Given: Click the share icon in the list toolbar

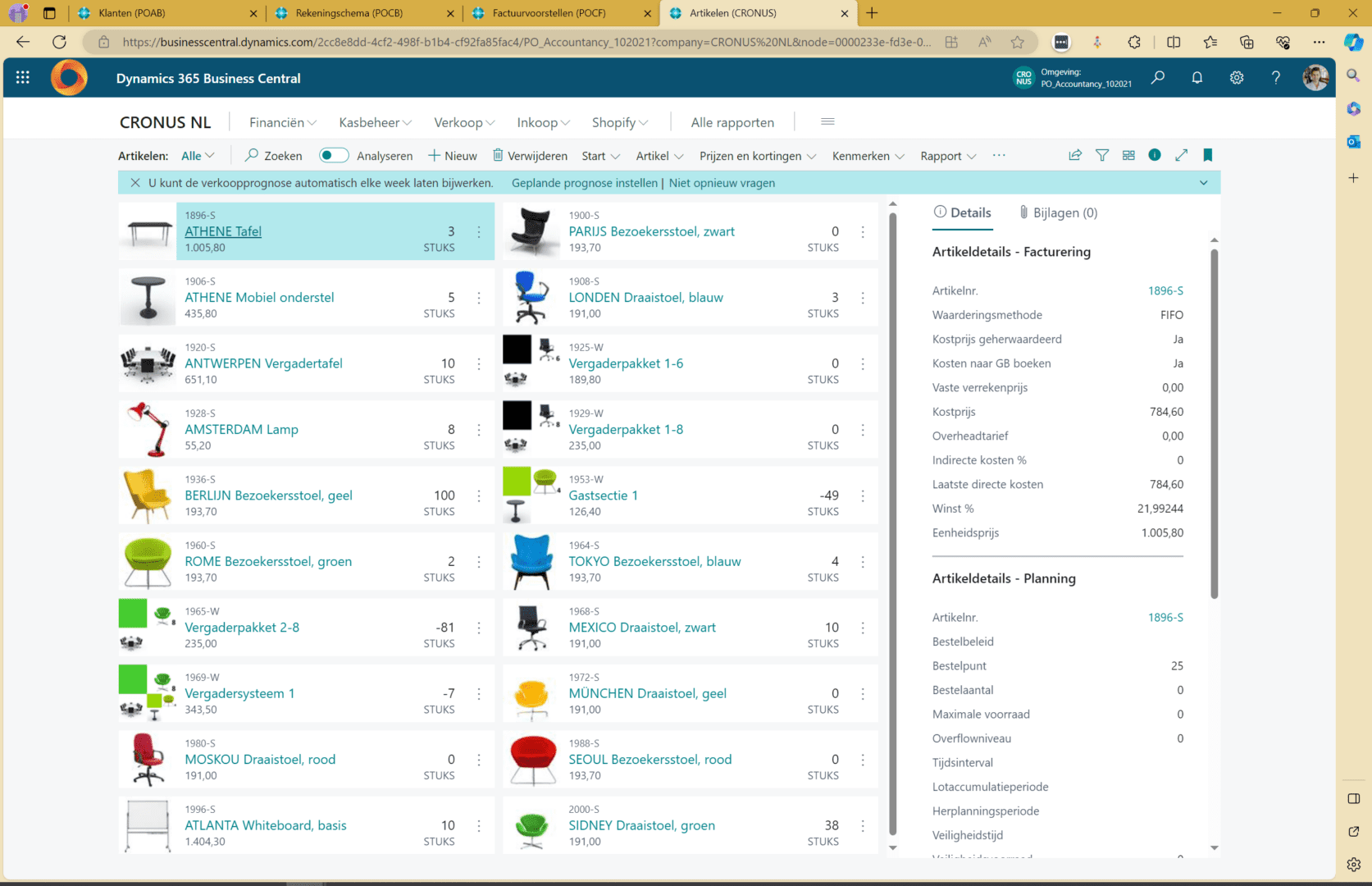Looking at the screenshot, I should 1075,155.
